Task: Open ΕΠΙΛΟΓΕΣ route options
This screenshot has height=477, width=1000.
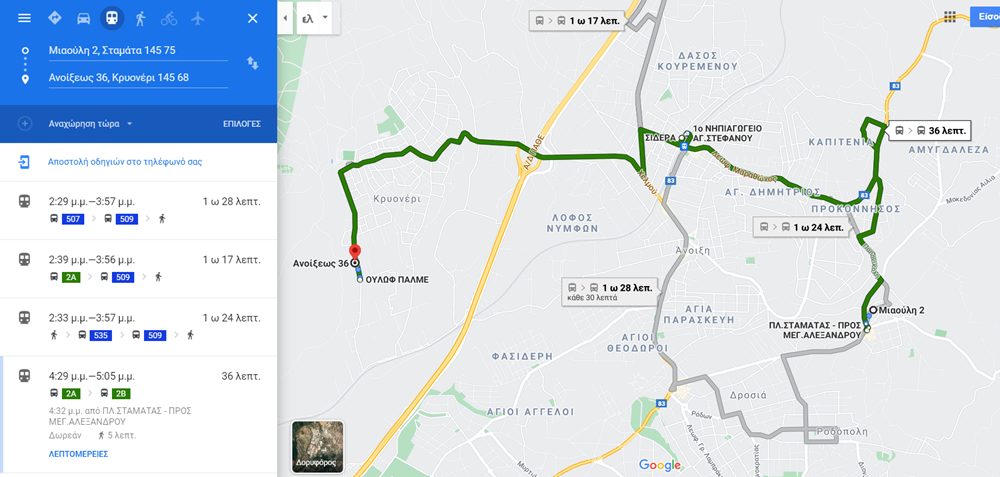Action: (242, 124)
